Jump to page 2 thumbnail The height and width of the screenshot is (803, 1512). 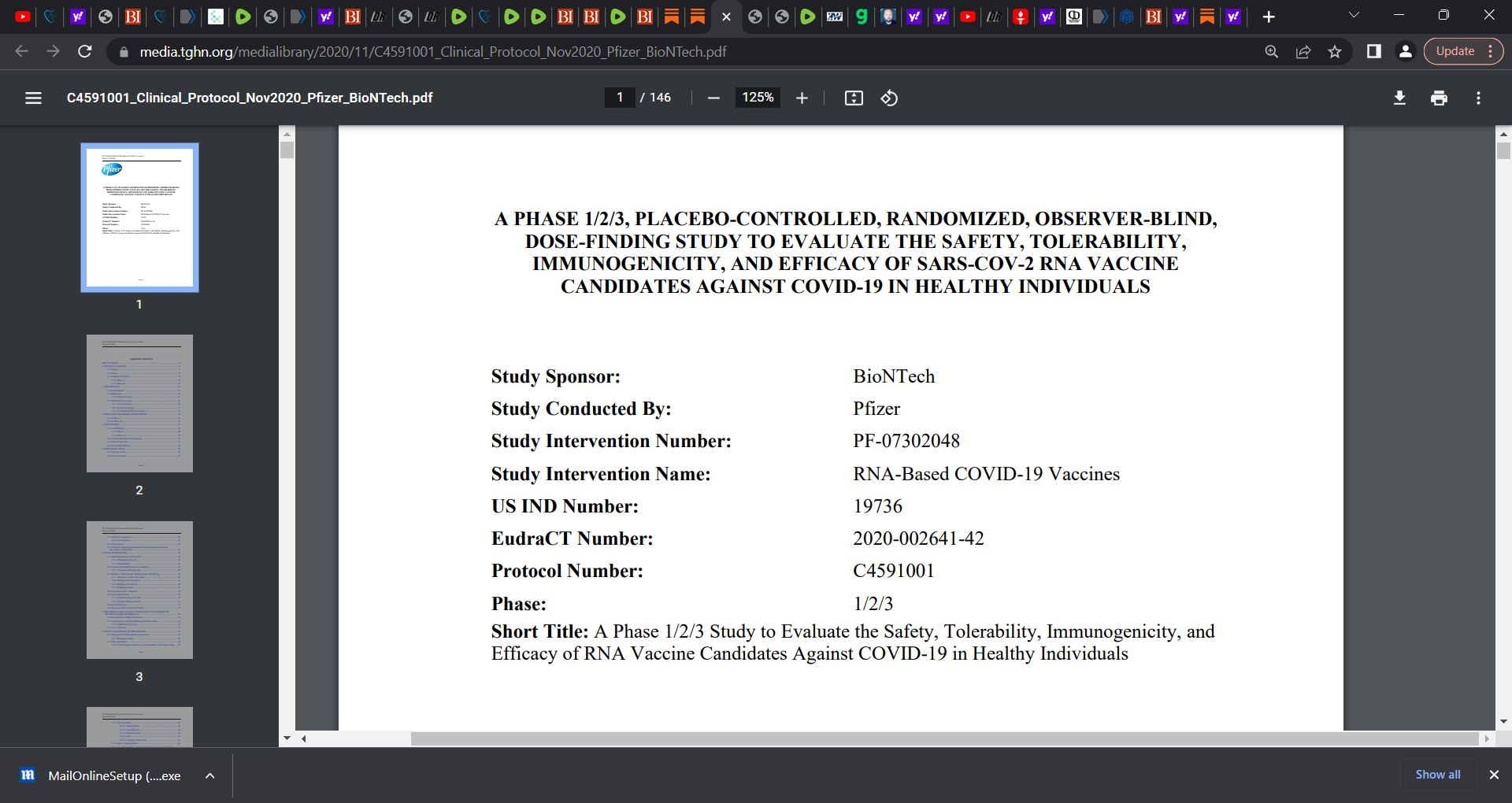click(x=139, y=403)
